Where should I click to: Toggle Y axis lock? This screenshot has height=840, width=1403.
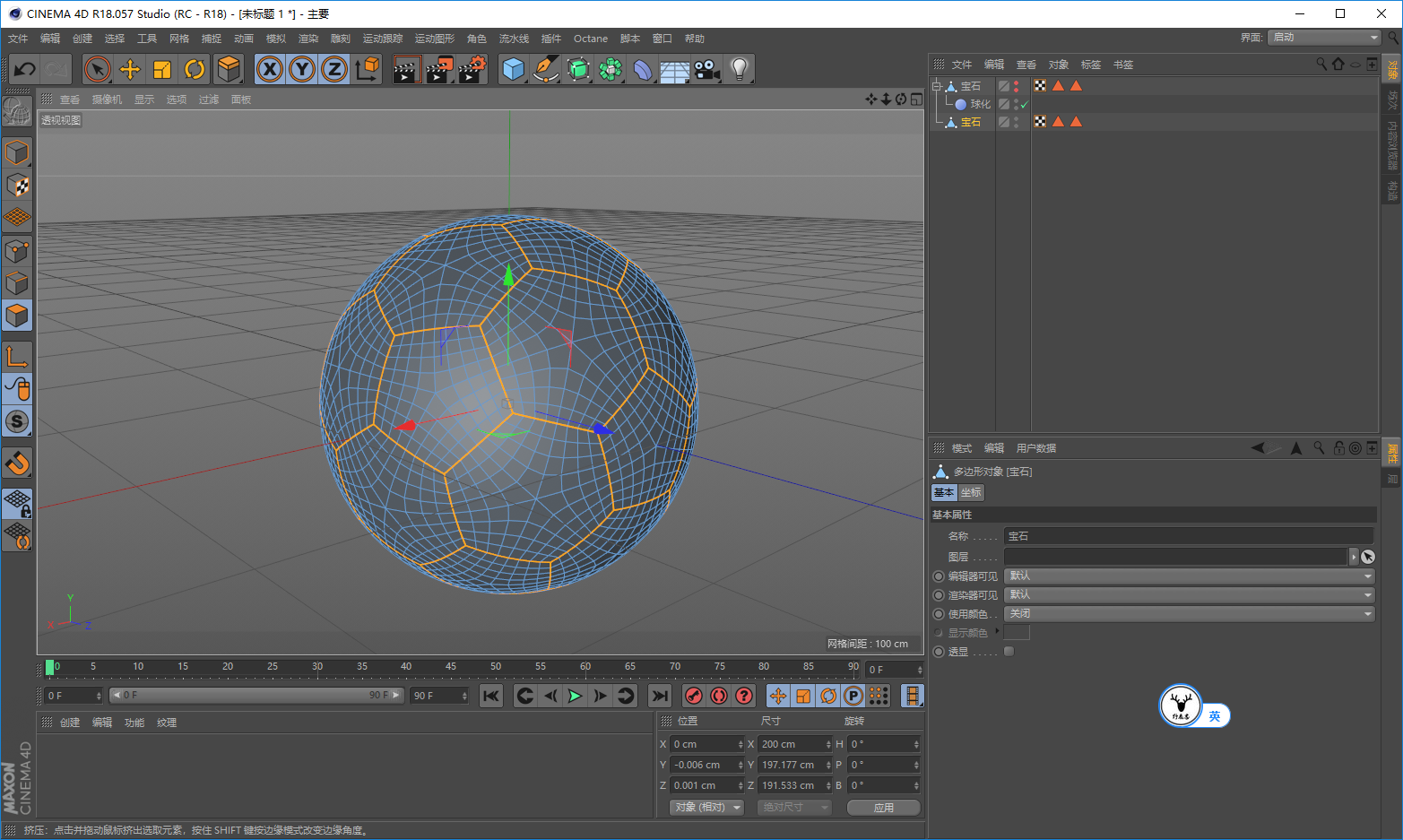click(x=302, y=69)
